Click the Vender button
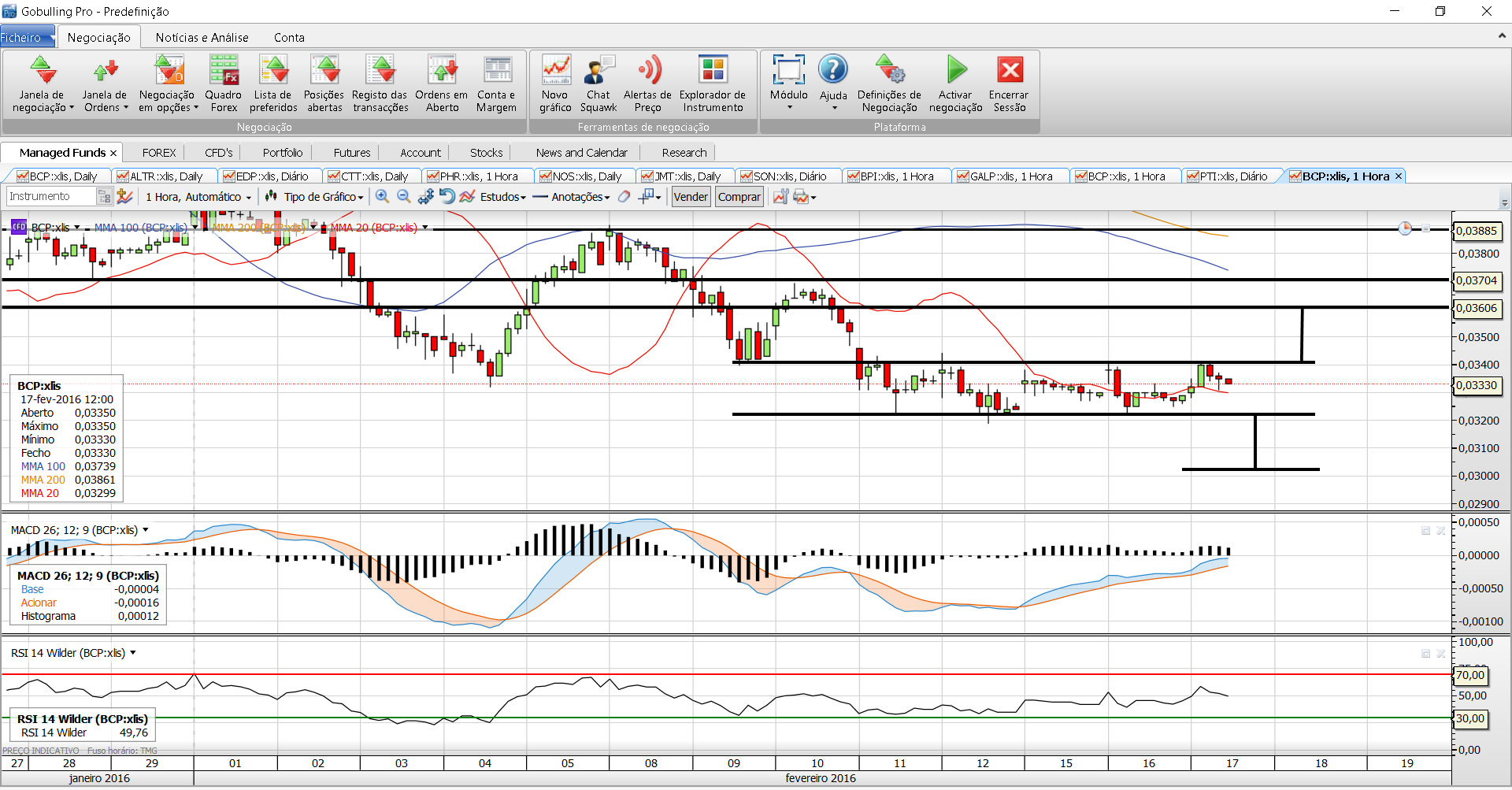The image size is (1512, 790). pos(691,197)
